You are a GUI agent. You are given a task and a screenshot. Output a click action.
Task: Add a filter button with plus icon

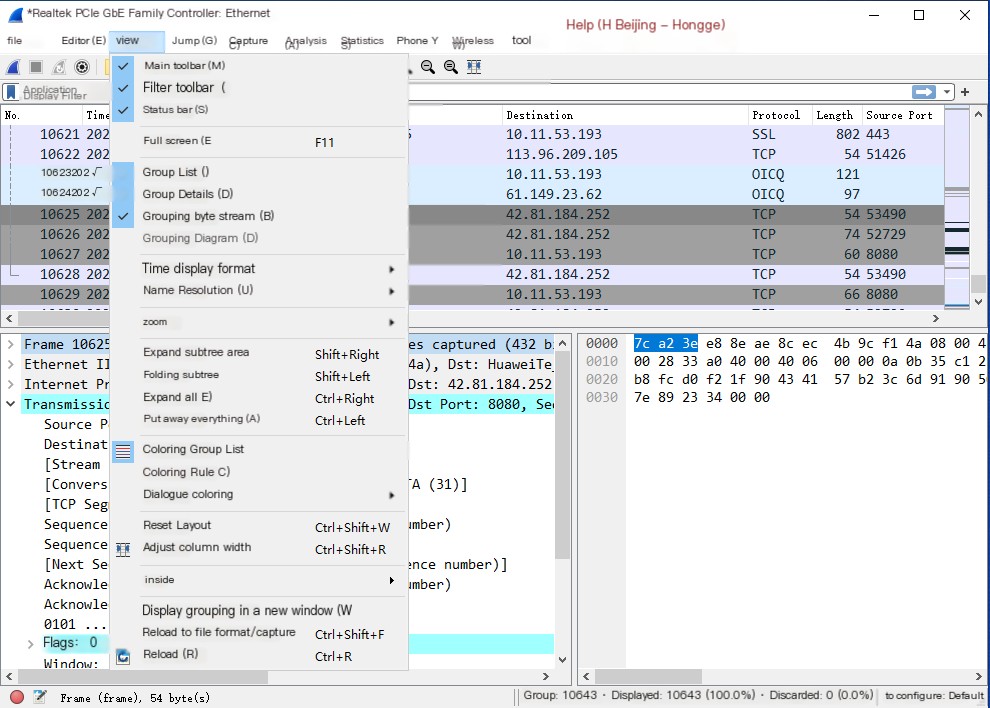(x=965, y=92)
